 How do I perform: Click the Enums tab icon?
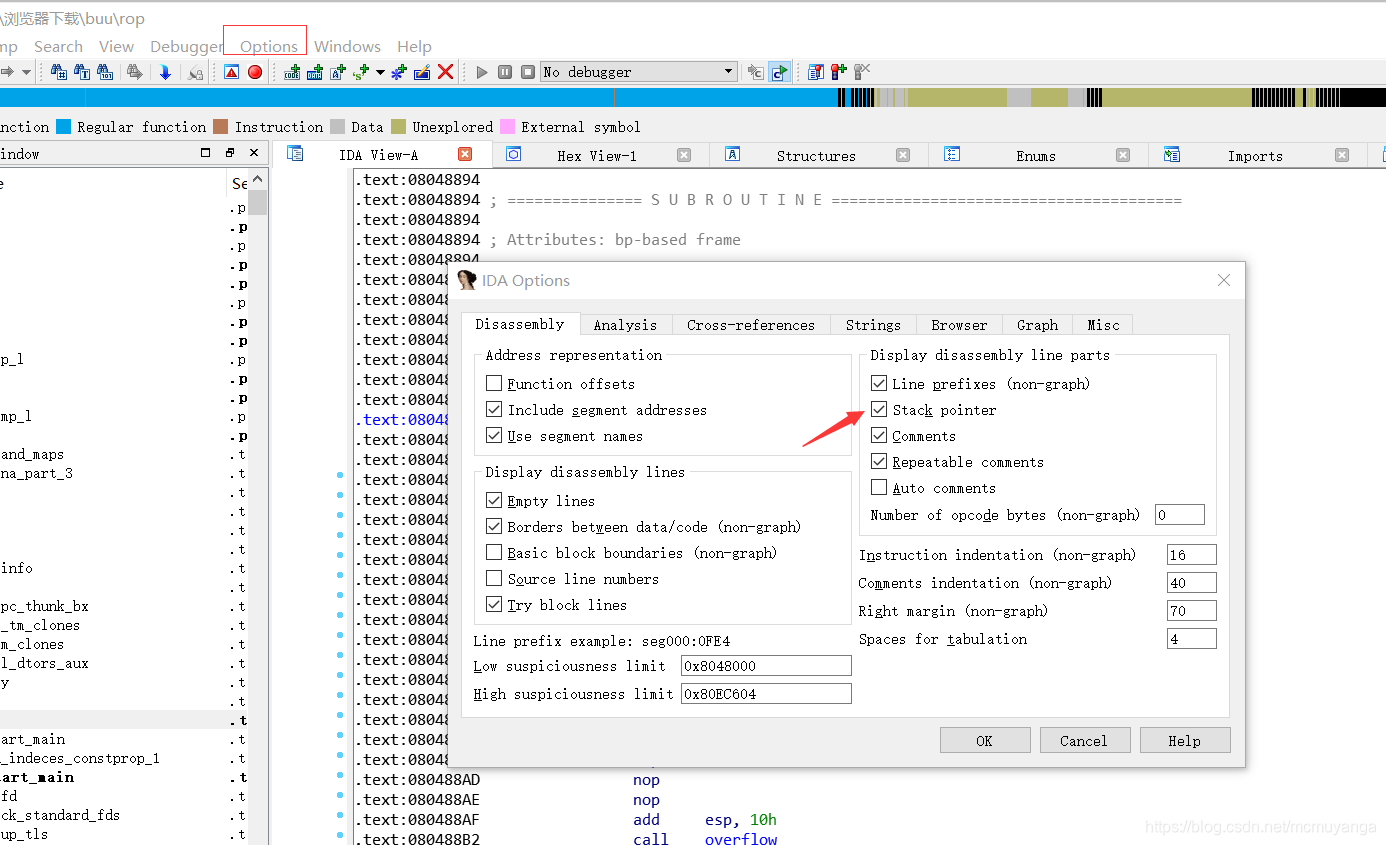coord(952,153)
